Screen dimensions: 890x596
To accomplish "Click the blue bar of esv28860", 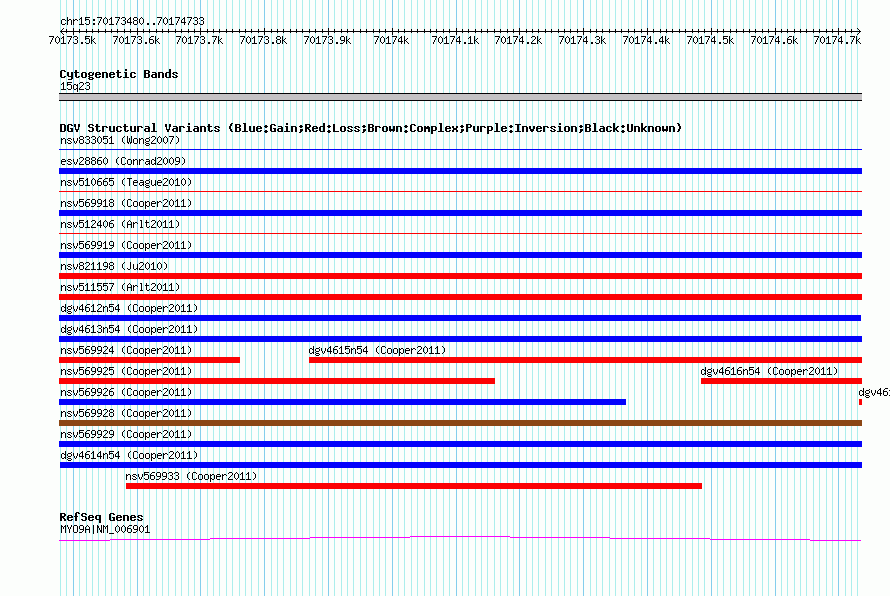I will tap(460, 171).
